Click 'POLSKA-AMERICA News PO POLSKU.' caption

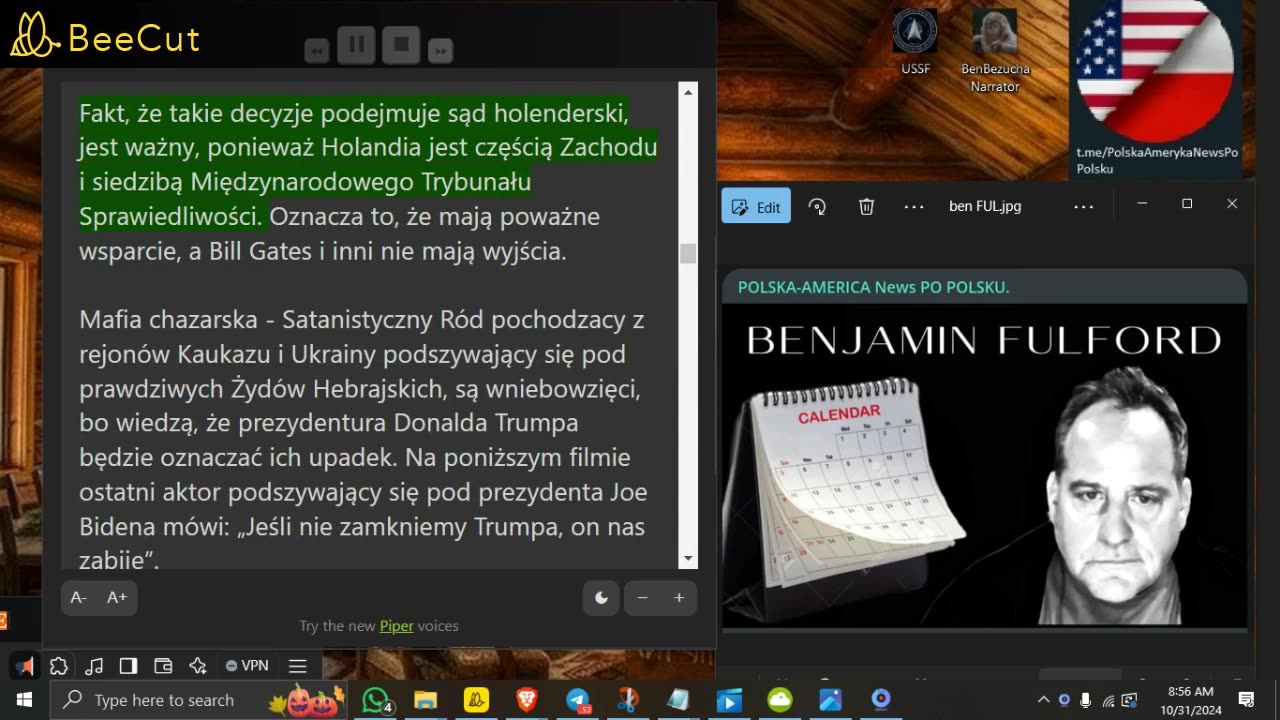pos(874,287)
